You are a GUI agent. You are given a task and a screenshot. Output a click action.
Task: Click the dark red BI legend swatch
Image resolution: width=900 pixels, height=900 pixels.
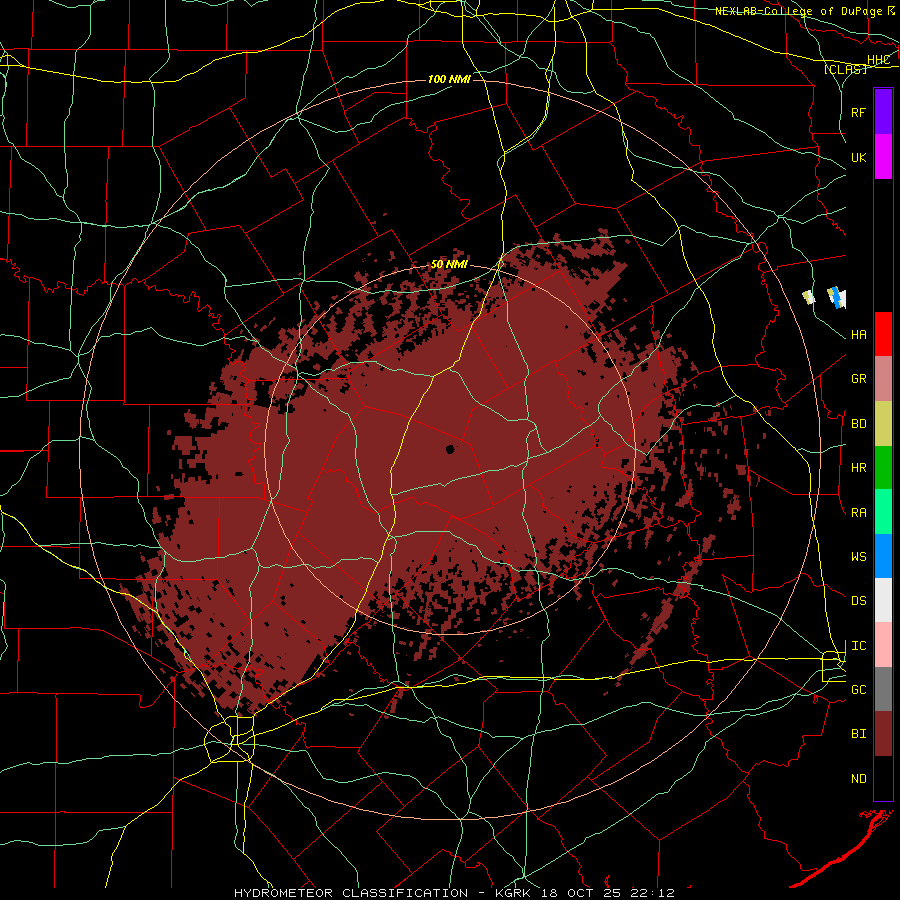[x=883, y=734]
